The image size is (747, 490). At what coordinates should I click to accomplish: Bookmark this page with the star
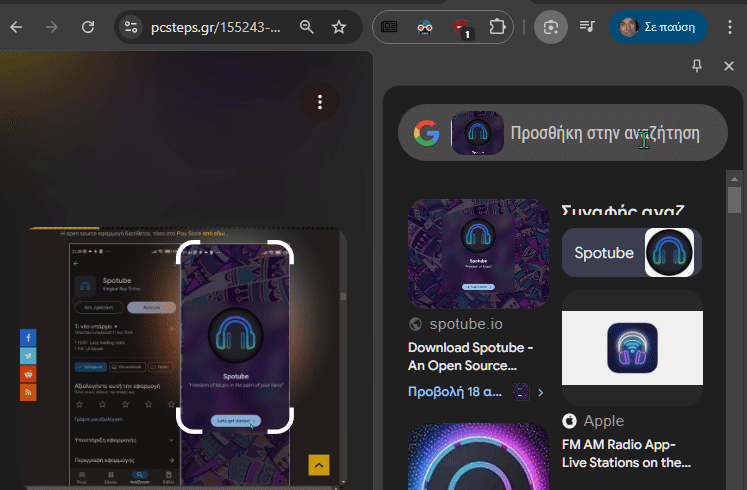click(339, 27)
